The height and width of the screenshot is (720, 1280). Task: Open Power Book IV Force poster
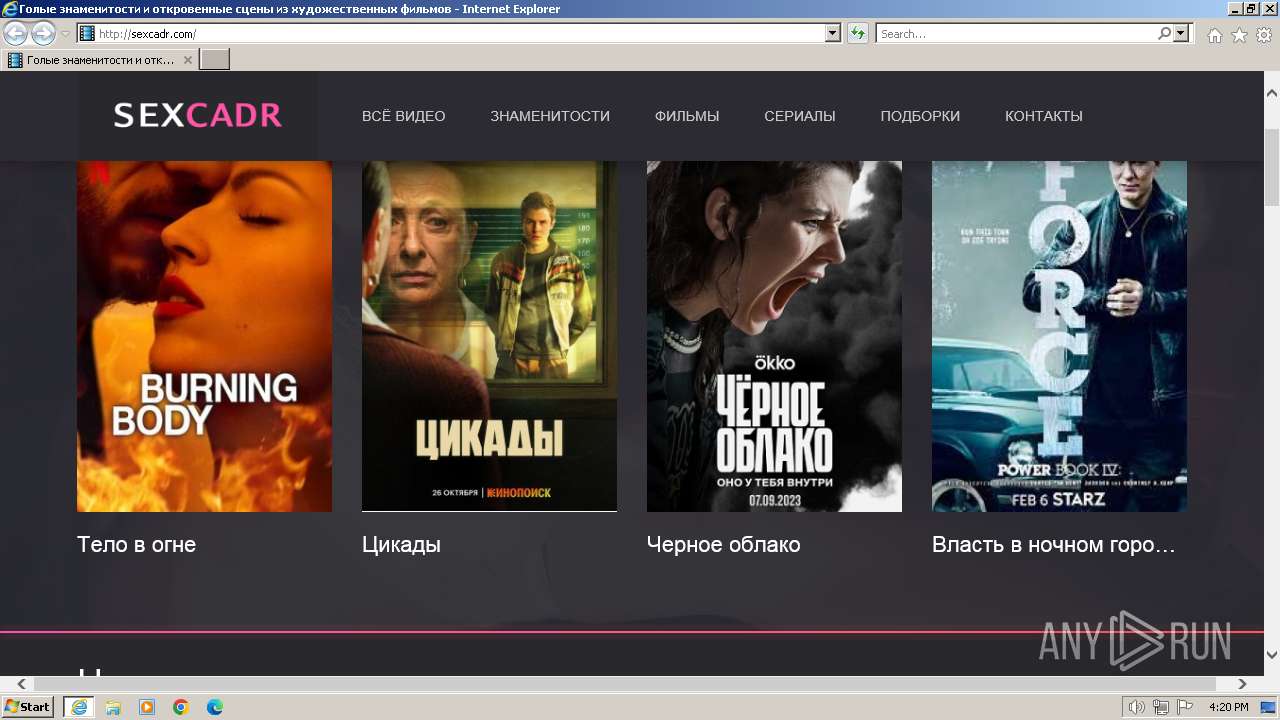(1059, 336)
